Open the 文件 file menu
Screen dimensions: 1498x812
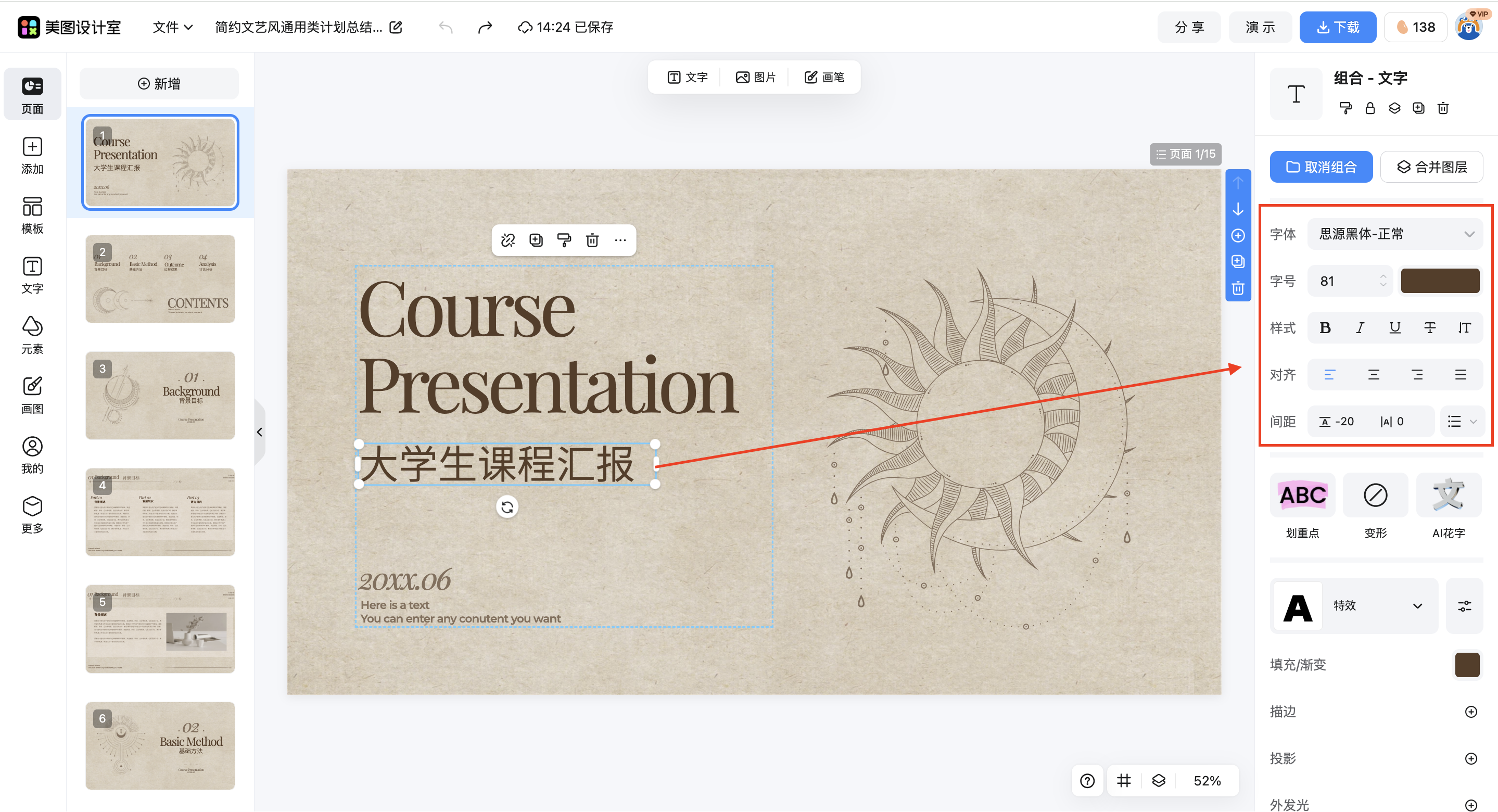coord(172,28)
